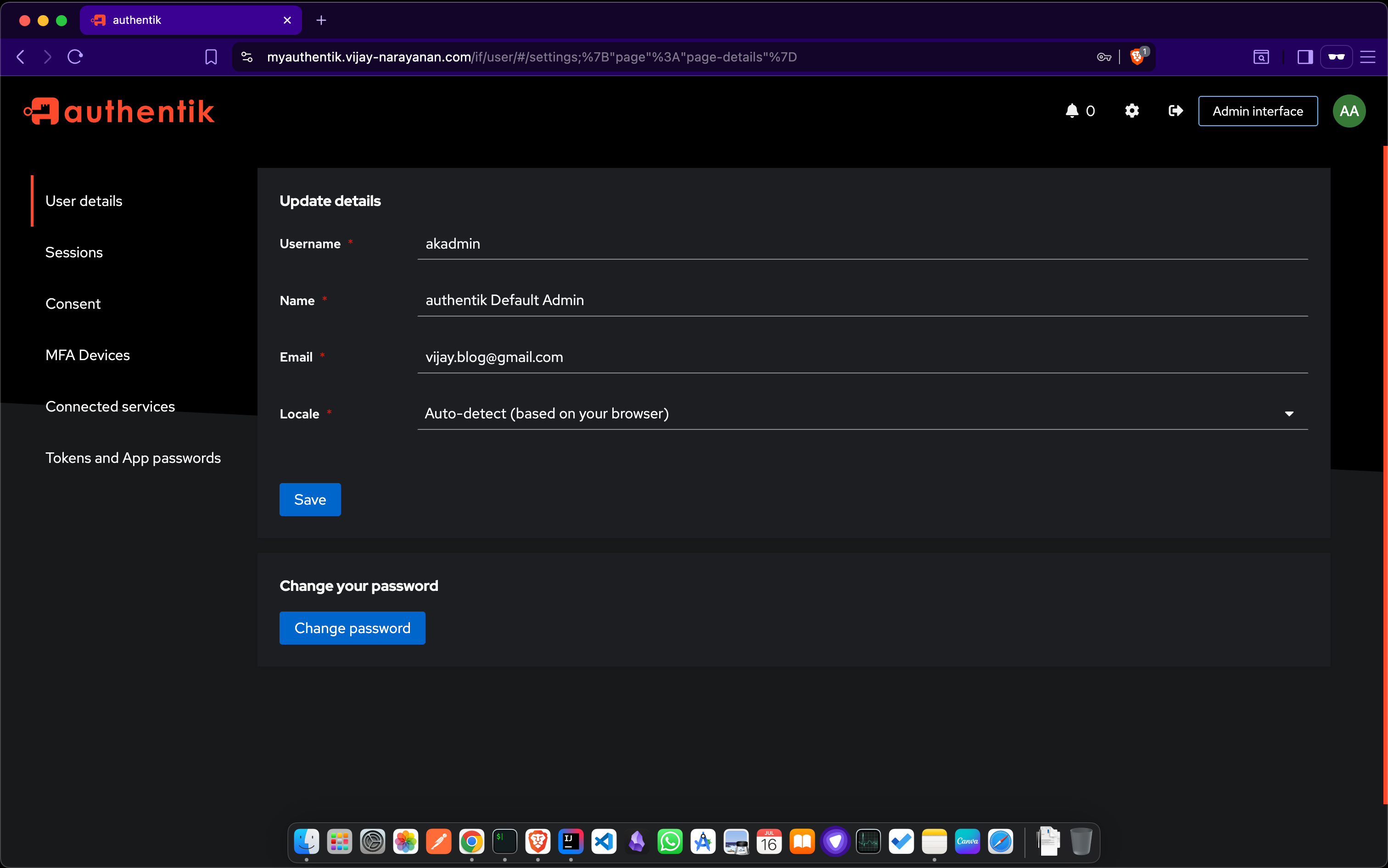Click the Leo glasses icon in toolbar

(x=1336, y=57)
